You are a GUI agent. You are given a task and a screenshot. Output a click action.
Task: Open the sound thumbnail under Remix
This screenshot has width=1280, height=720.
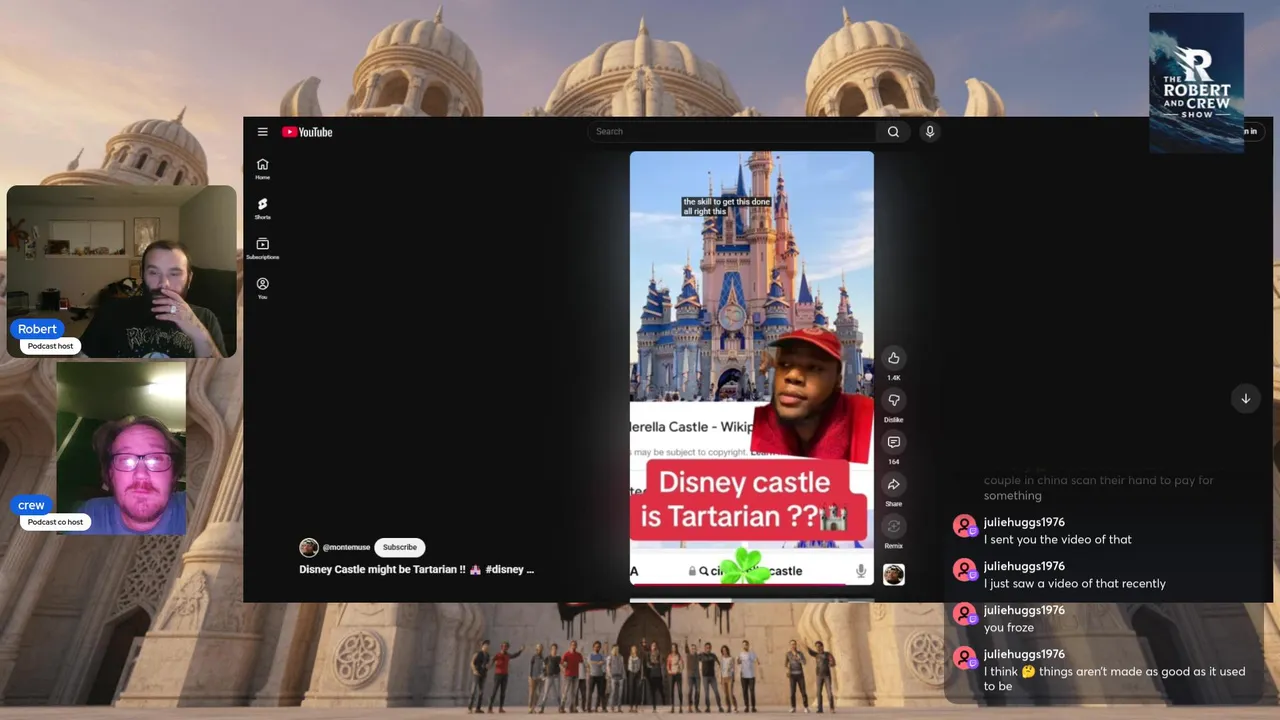point(893,574)
